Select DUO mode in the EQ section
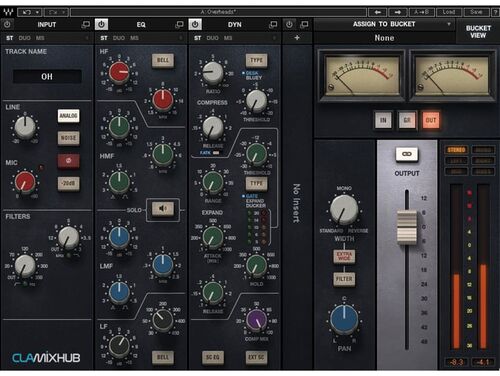The width and height of the screenshot is (500, 376). tap(119, 38)
